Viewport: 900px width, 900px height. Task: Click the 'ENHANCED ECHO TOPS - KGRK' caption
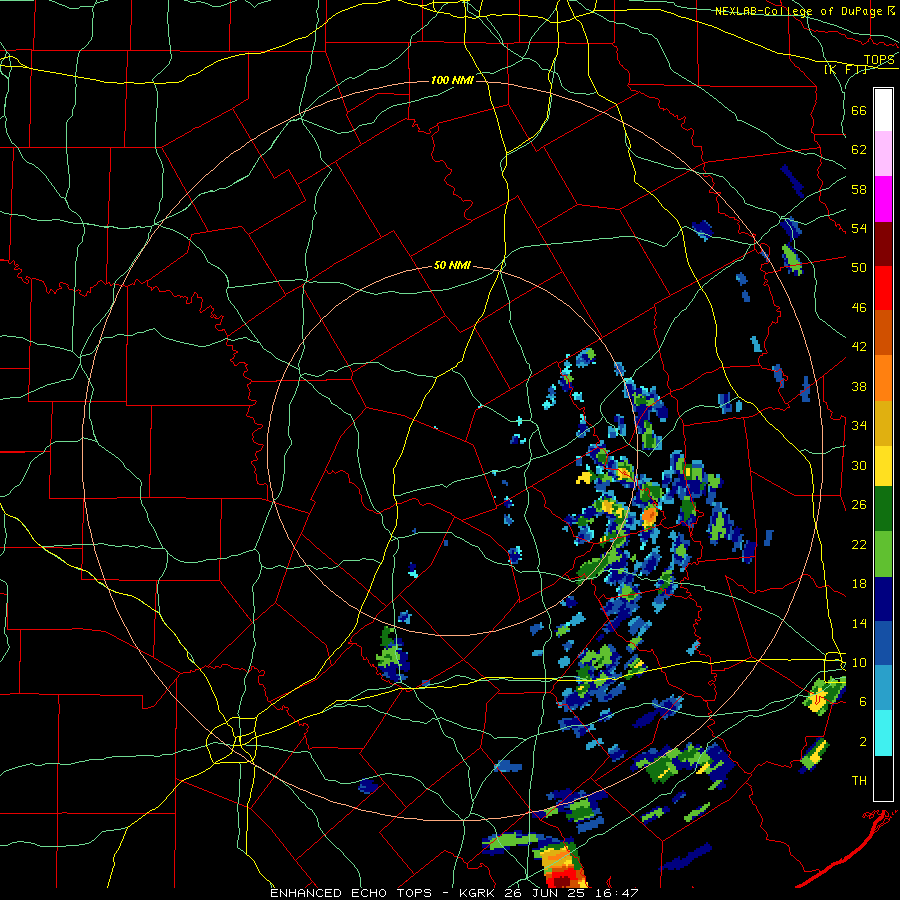[385, 893]
